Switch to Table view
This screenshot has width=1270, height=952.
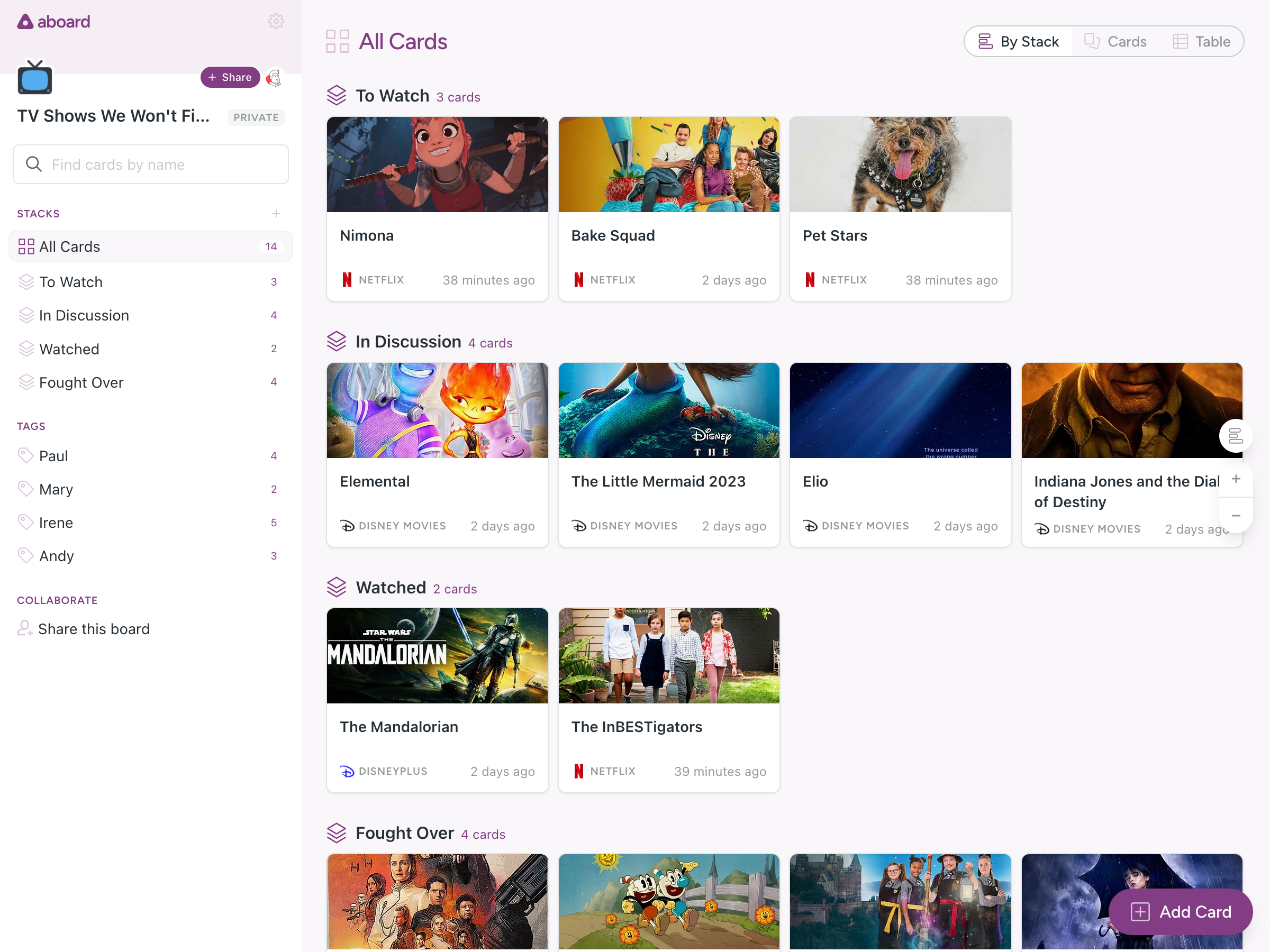tap(1201, 41)
